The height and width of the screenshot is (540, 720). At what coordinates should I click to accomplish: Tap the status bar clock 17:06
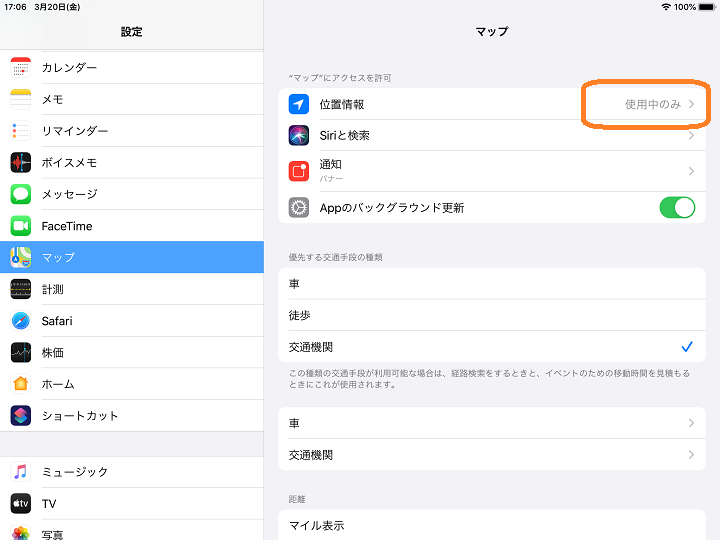(15, 7)
